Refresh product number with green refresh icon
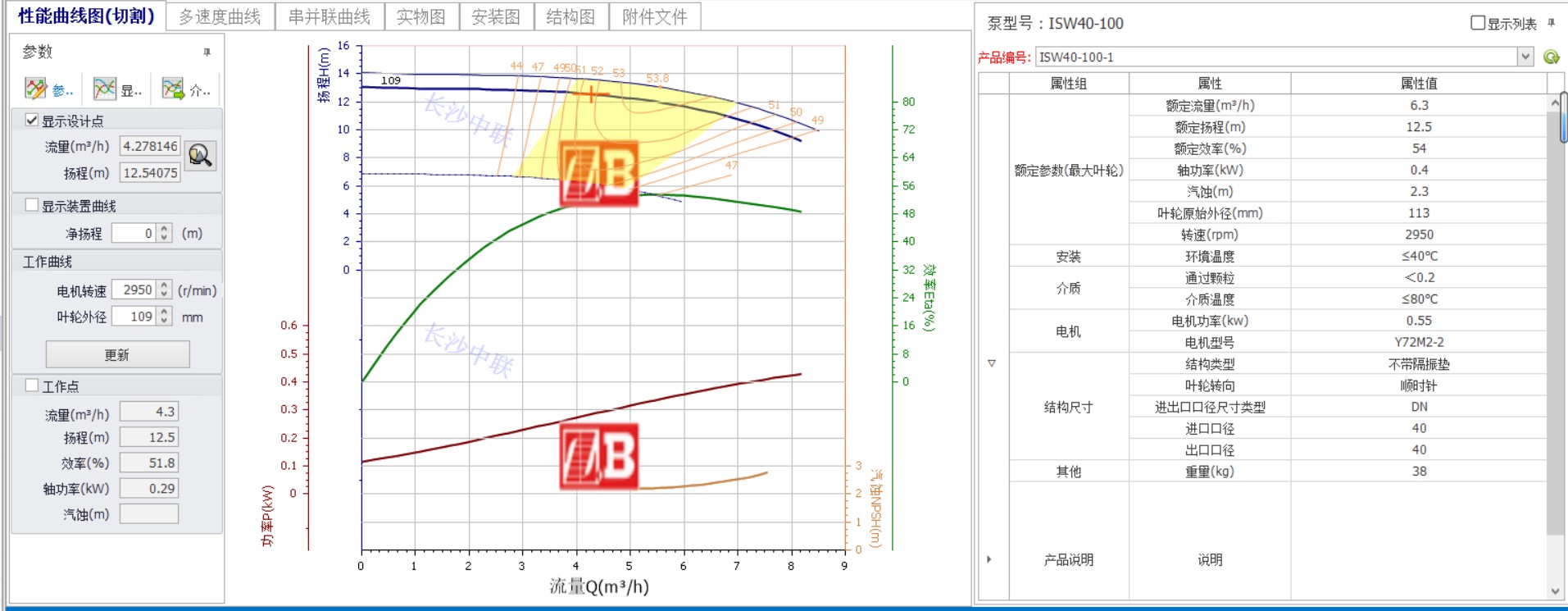Screen dimensions: 1568x611 (x=1551, y=57)
